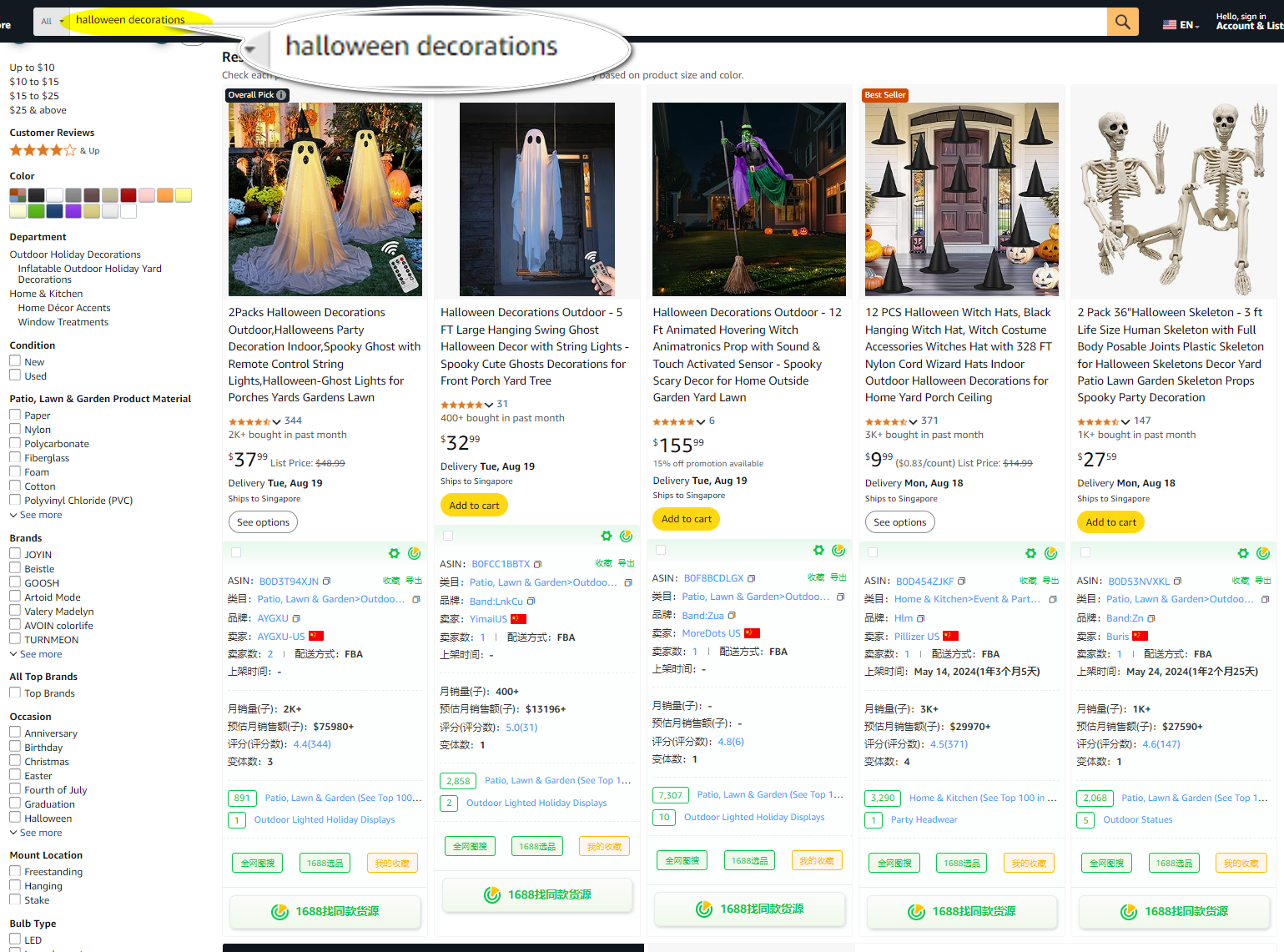The width and height of the screenshot is (1284, 952).
Task: Open the All search category dropdown
Action: (51, 22)
